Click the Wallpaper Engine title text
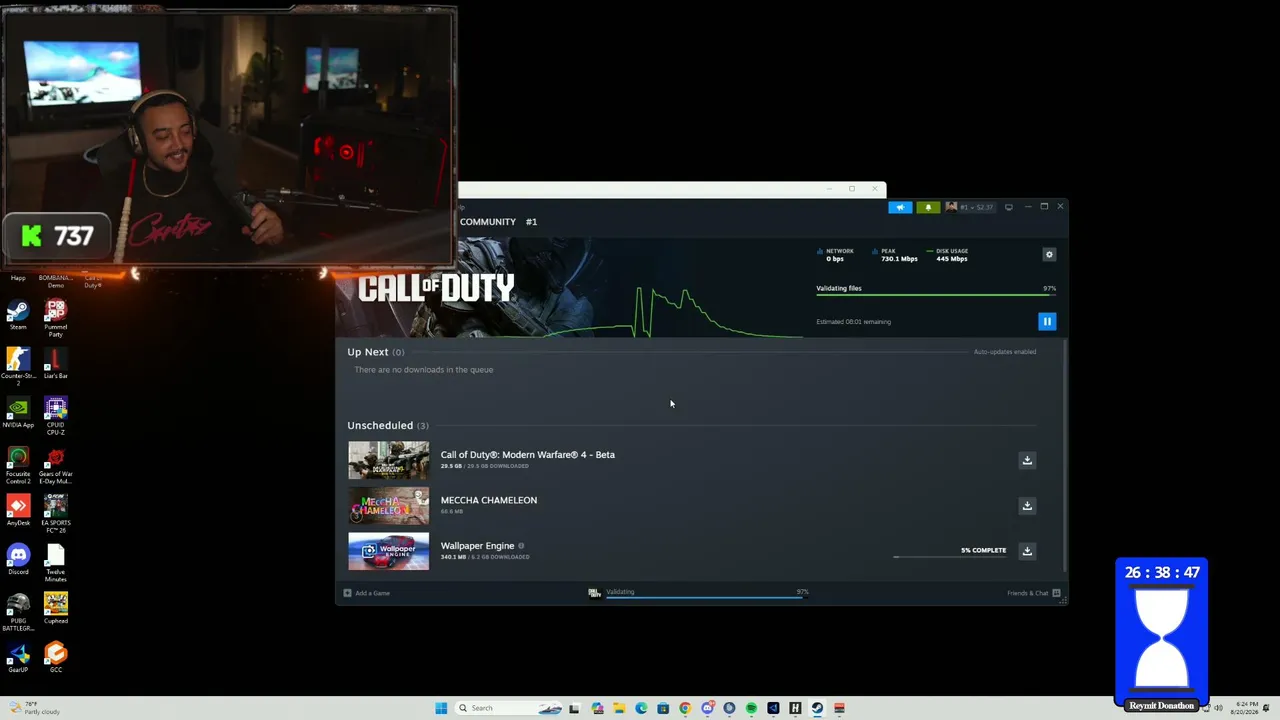This screenshot has height=720, width=1280. tap(477, 546)
